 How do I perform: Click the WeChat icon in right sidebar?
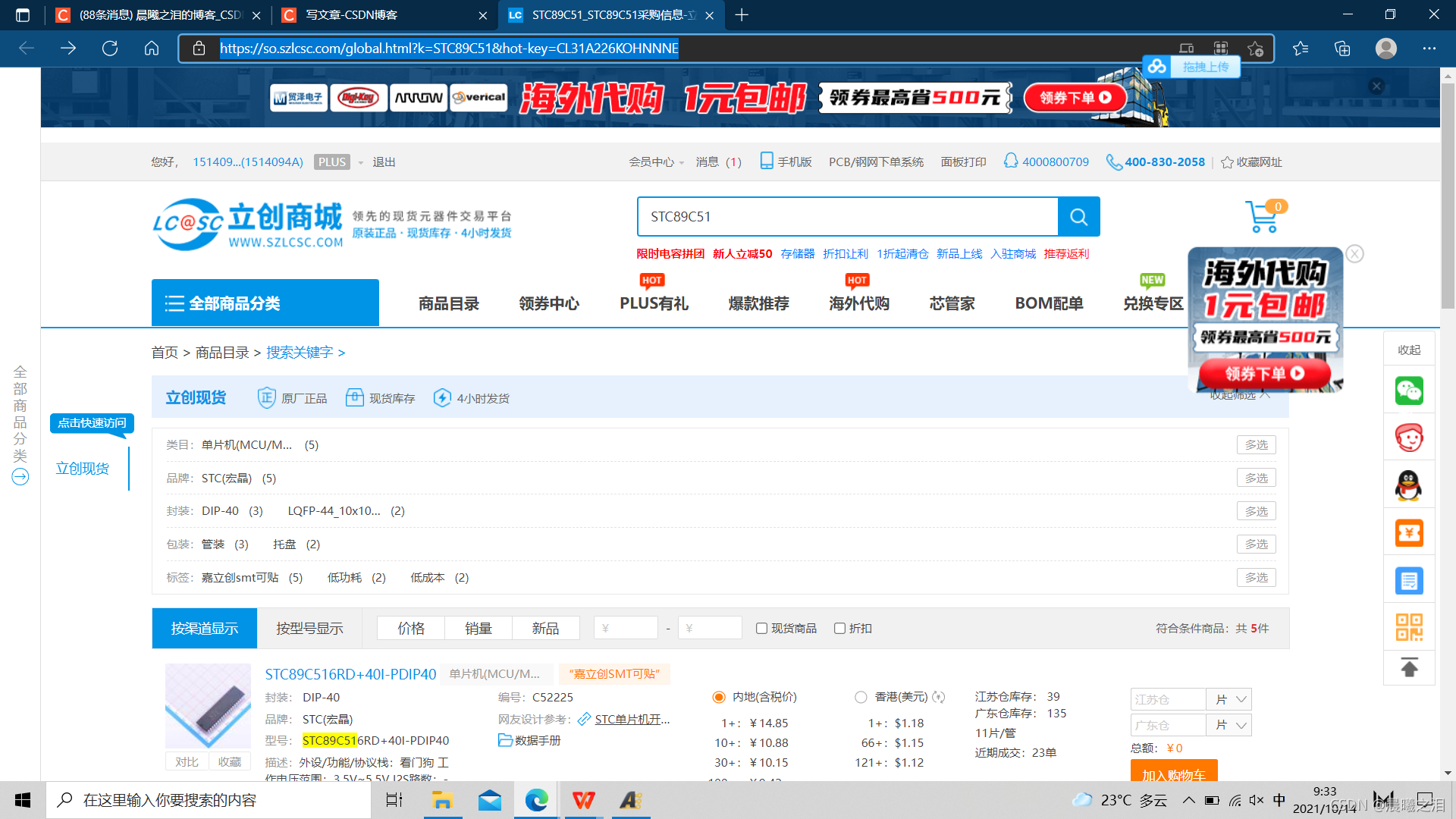(x=1409, y=391)
